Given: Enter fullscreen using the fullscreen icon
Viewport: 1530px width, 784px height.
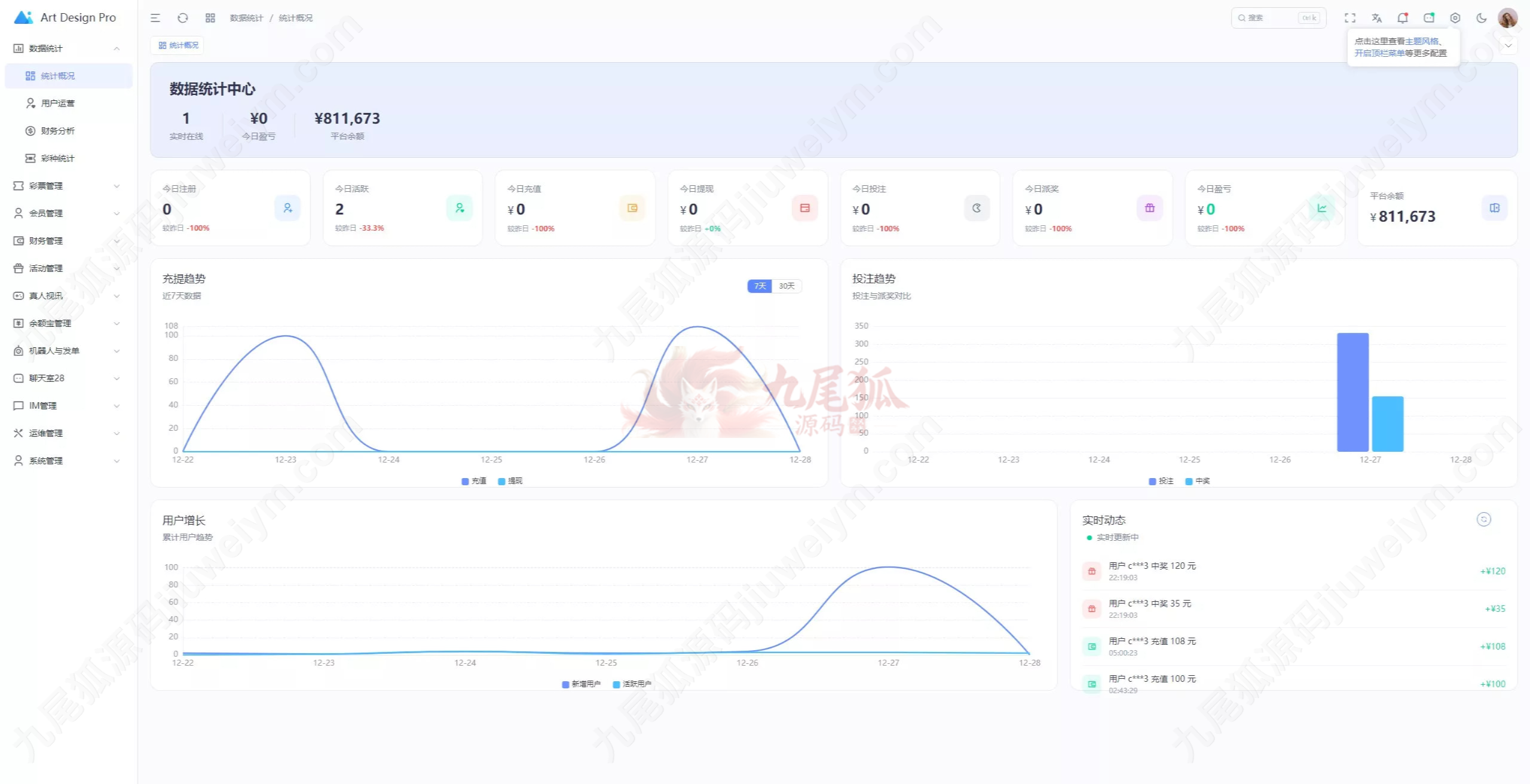Looking at the screenshot, I should click(x=1350, y=18).
